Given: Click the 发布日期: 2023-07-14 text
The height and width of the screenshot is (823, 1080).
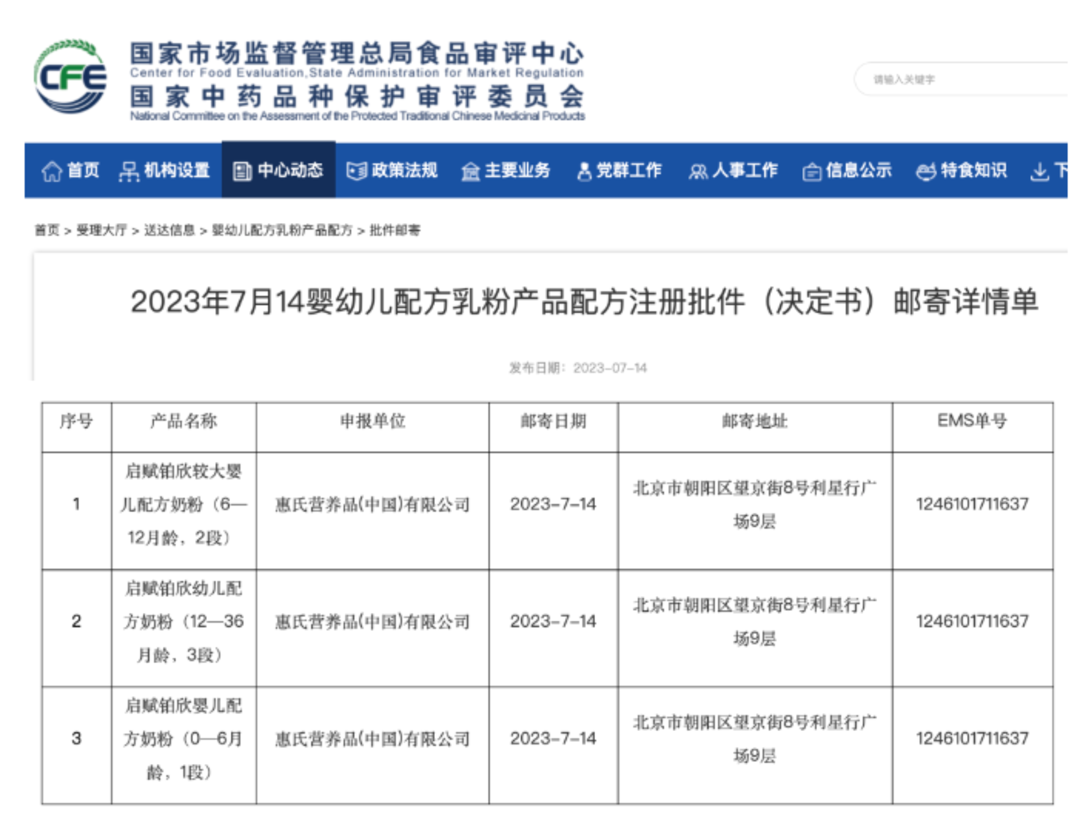Looking at the screenshot, I should click(578, 368).
